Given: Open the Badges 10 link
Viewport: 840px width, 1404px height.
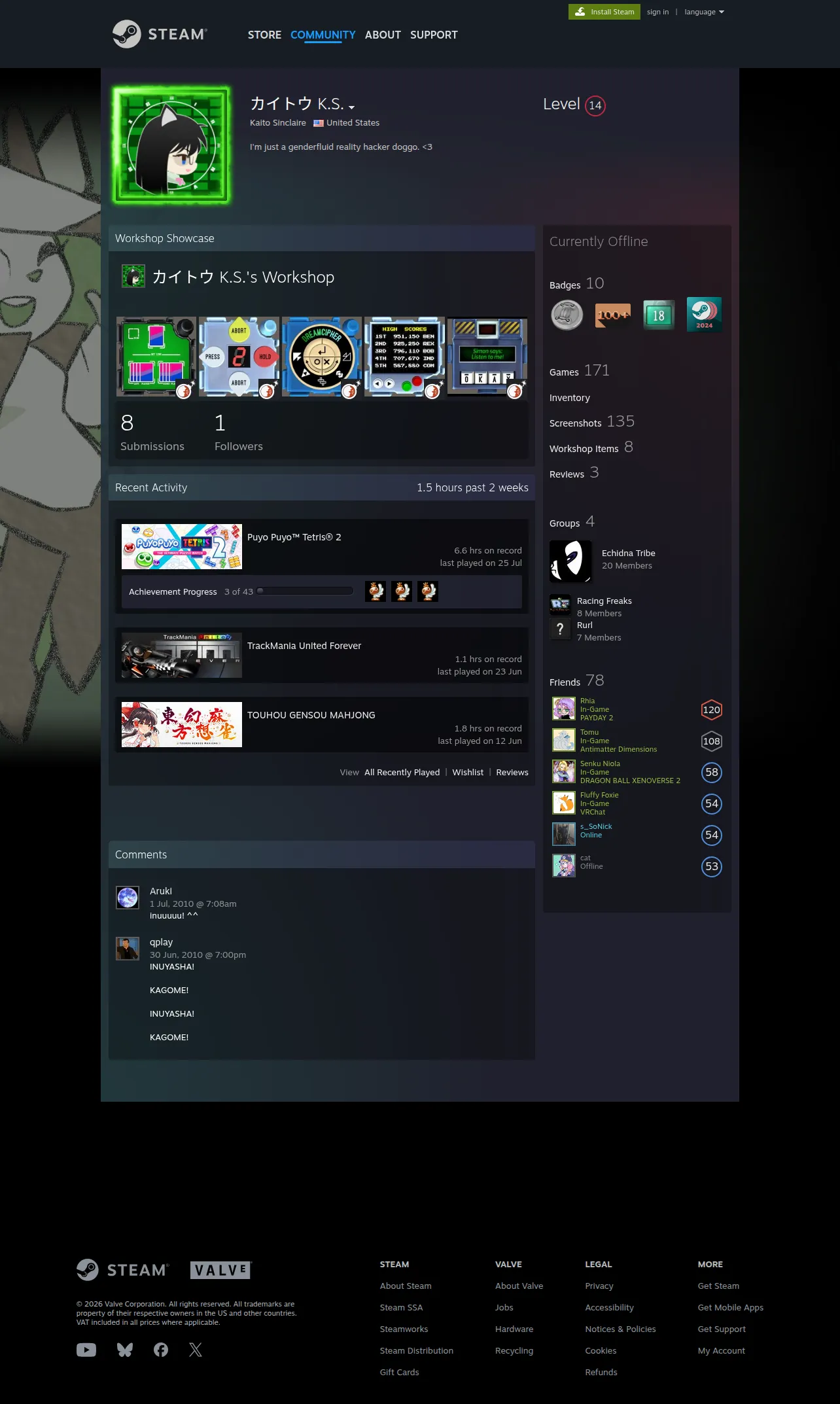Looking at the screenshot, I should coord(577,284).
